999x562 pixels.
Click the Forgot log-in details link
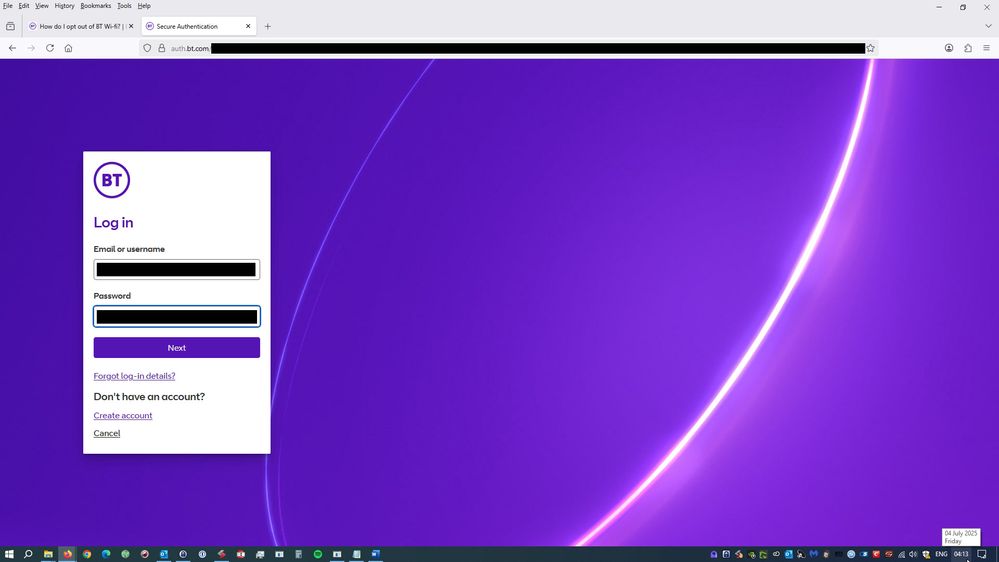point(134,376)
